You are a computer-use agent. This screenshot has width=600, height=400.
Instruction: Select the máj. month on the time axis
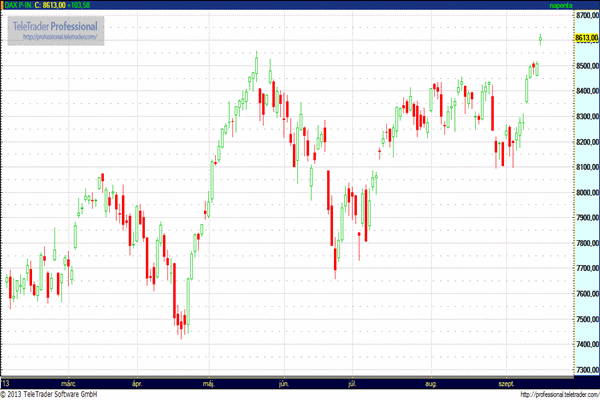point(210,383)
